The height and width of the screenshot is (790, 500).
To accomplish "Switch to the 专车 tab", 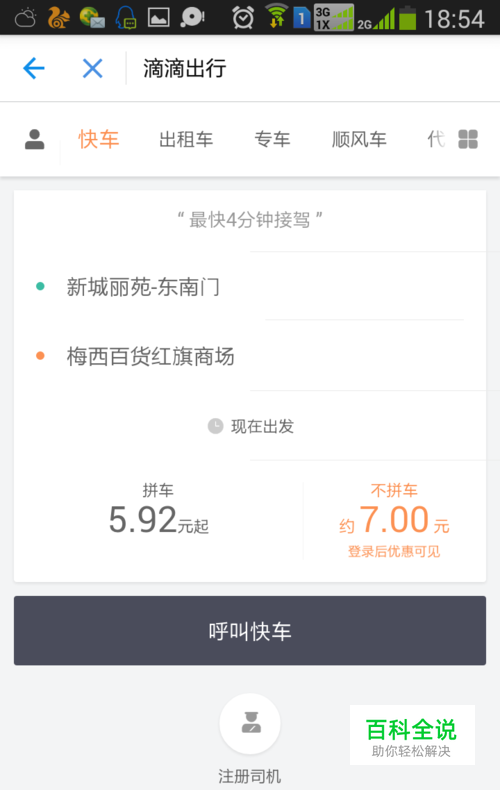I will 272,140.
